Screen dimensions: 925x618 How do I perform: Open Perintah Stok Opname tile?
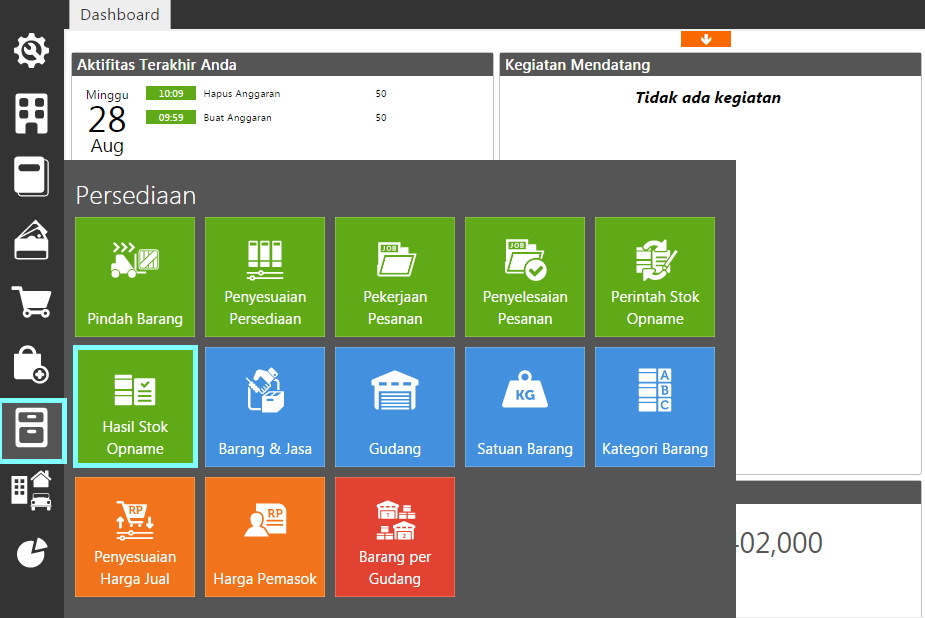coord(655,277)
